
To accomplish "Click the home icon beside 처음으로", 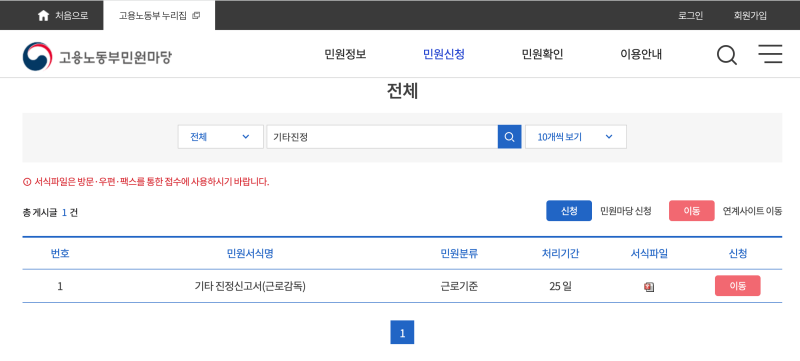I will click(43, 15).
